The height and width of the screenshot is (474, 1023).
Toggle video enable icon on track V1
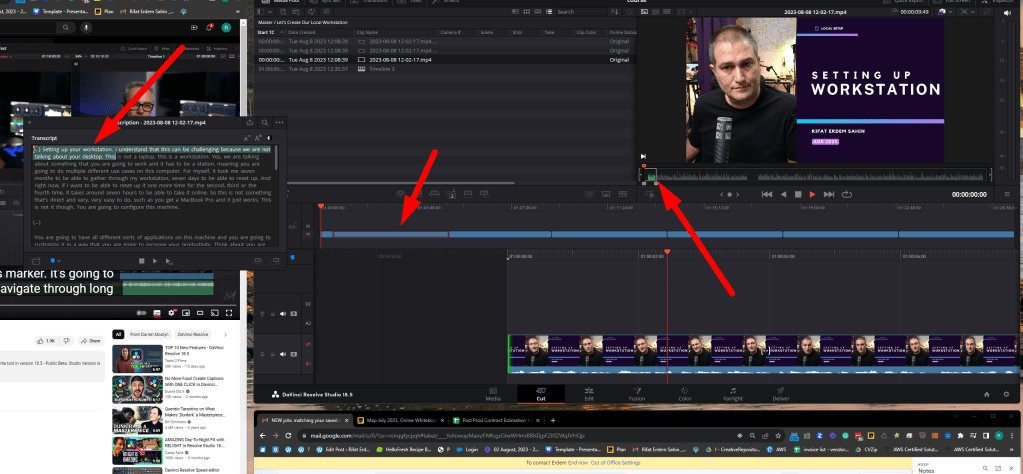point(293,355)
